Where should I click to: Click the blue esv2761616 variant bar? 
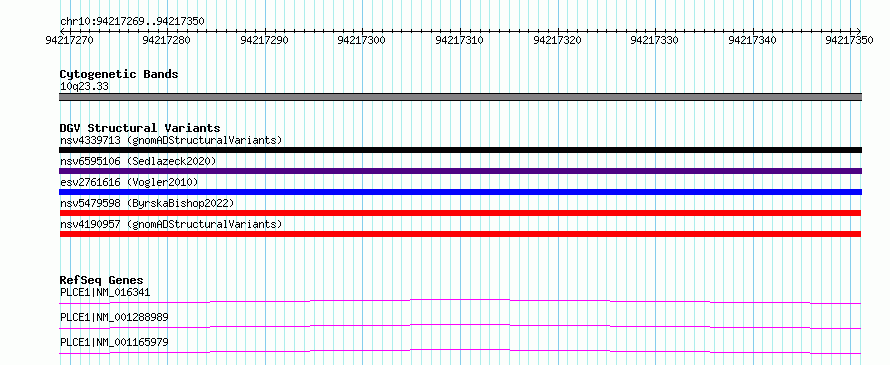pyautogui.click(x=460, y=192)
